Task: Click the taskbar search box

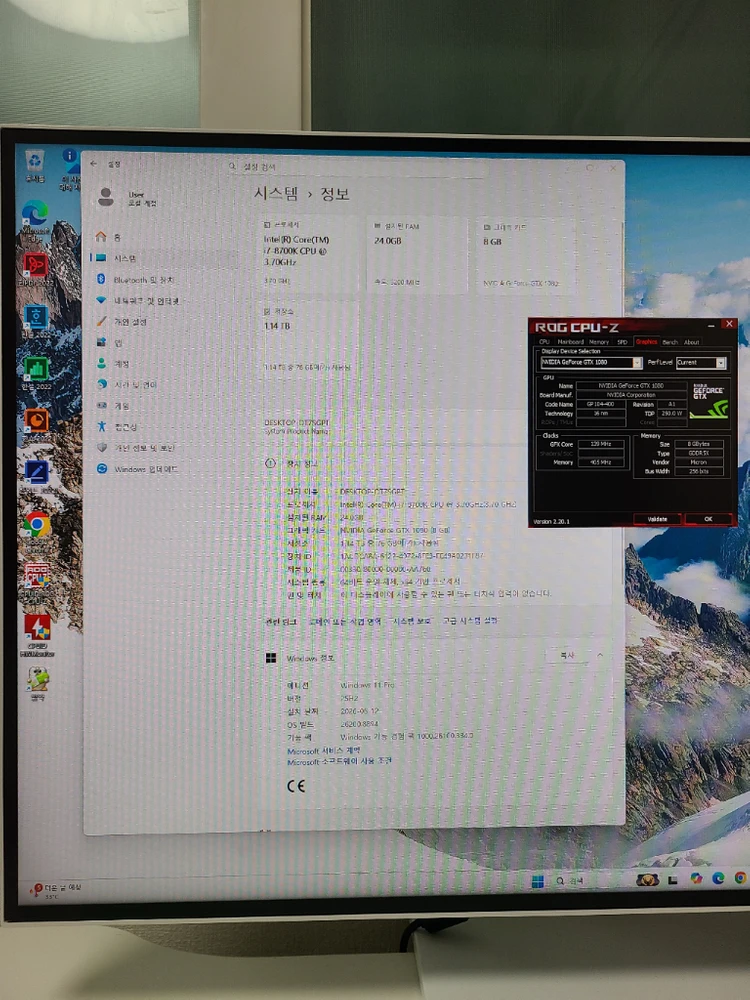Action: (570, 881)
